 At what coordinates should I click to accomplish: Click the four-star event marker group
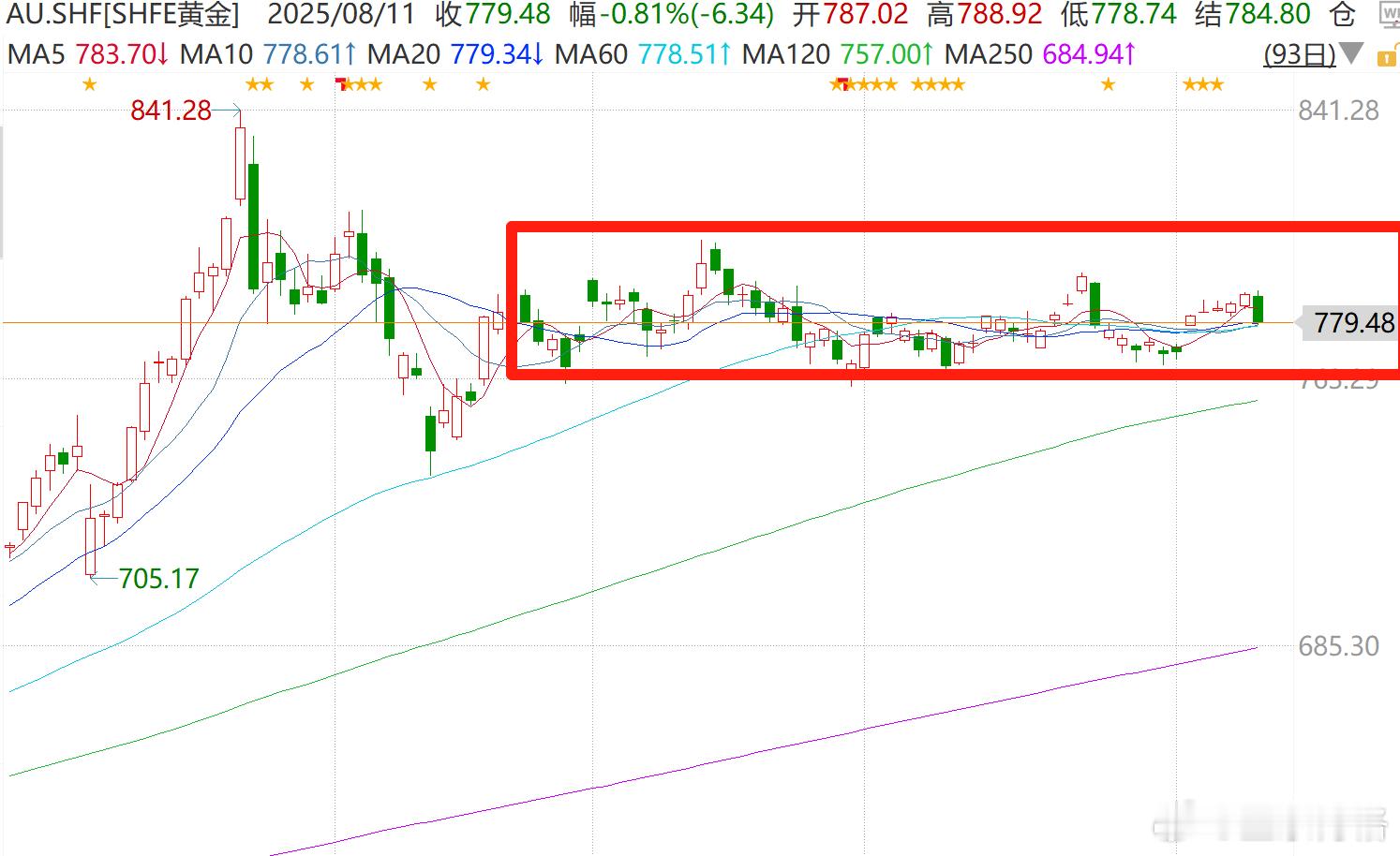938,85
